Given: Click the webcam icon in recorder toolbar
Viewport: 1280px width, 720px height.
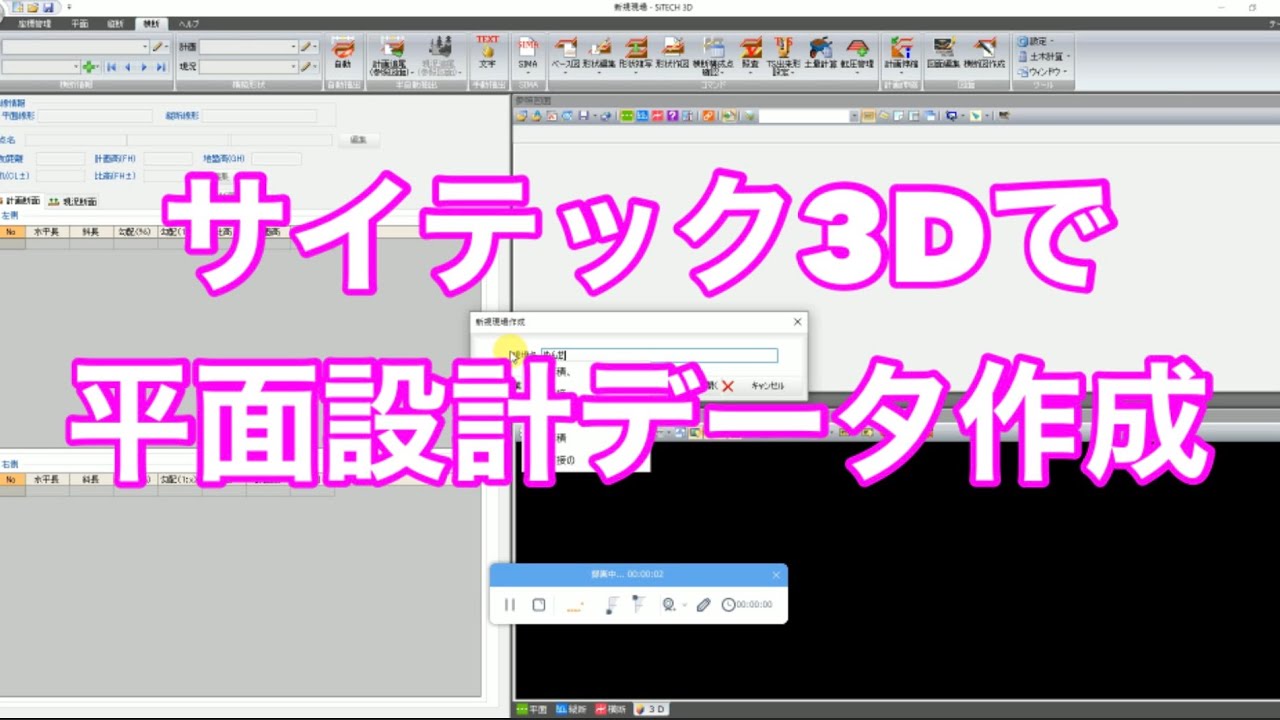Looking at the screenshot, I should pos(668,605).
